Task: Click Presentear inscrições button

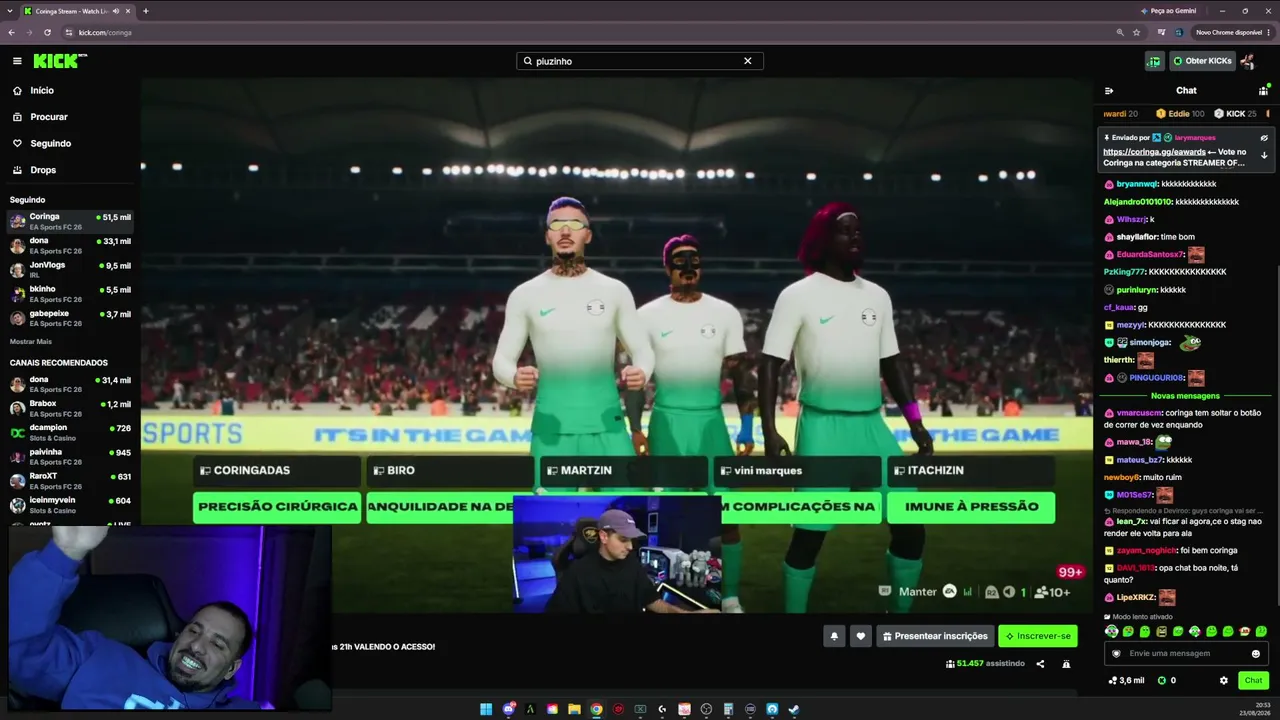Action: coord(935,636)
